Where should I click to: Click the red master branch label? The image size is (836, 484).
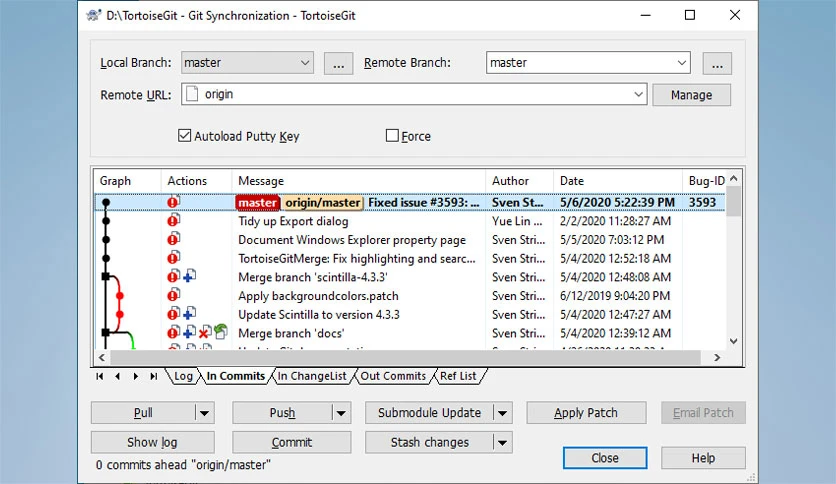(x=258, y=203)
